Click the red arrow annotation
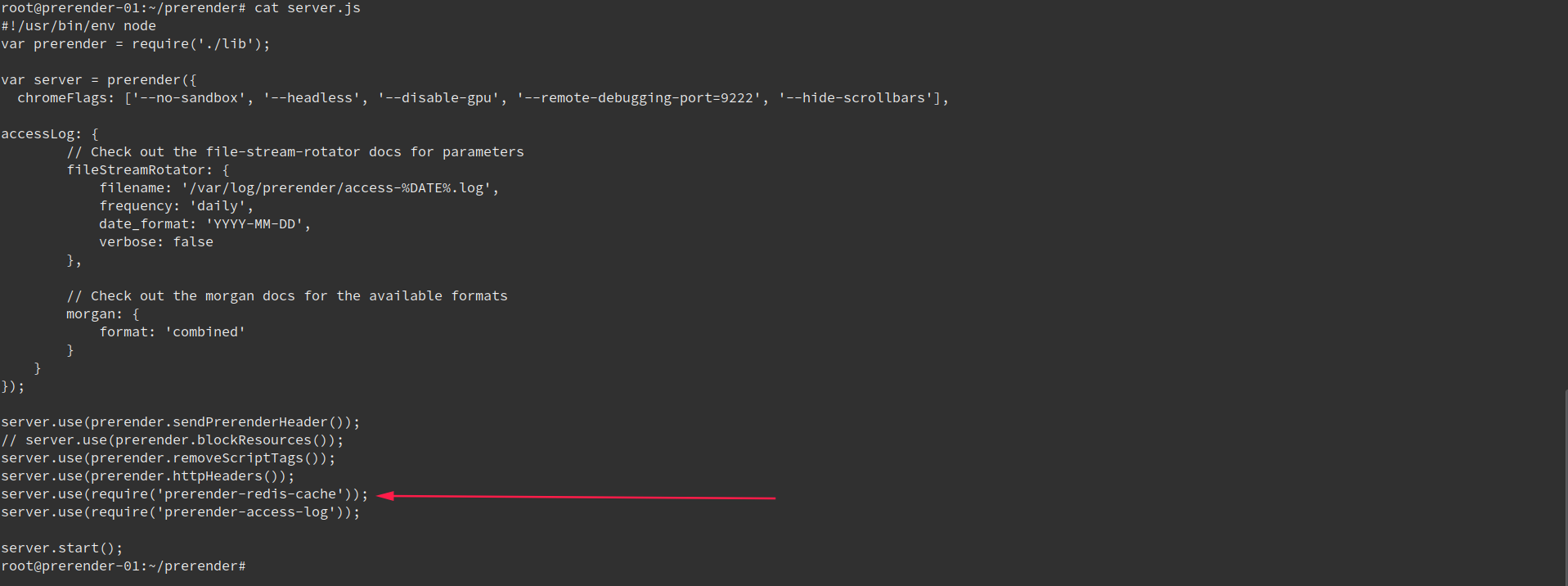 (x=576, y=496)
